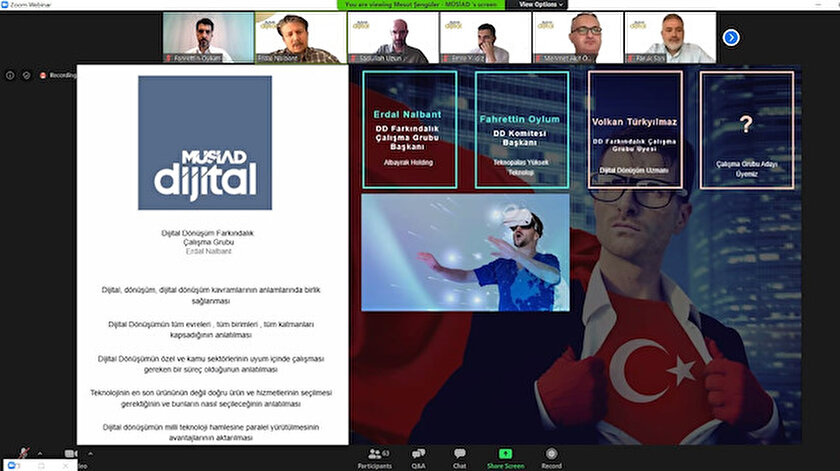This screenshot has width=840, height=471.
Task: Show next participants with the blue arrow
Action: [x=731, y=38]
